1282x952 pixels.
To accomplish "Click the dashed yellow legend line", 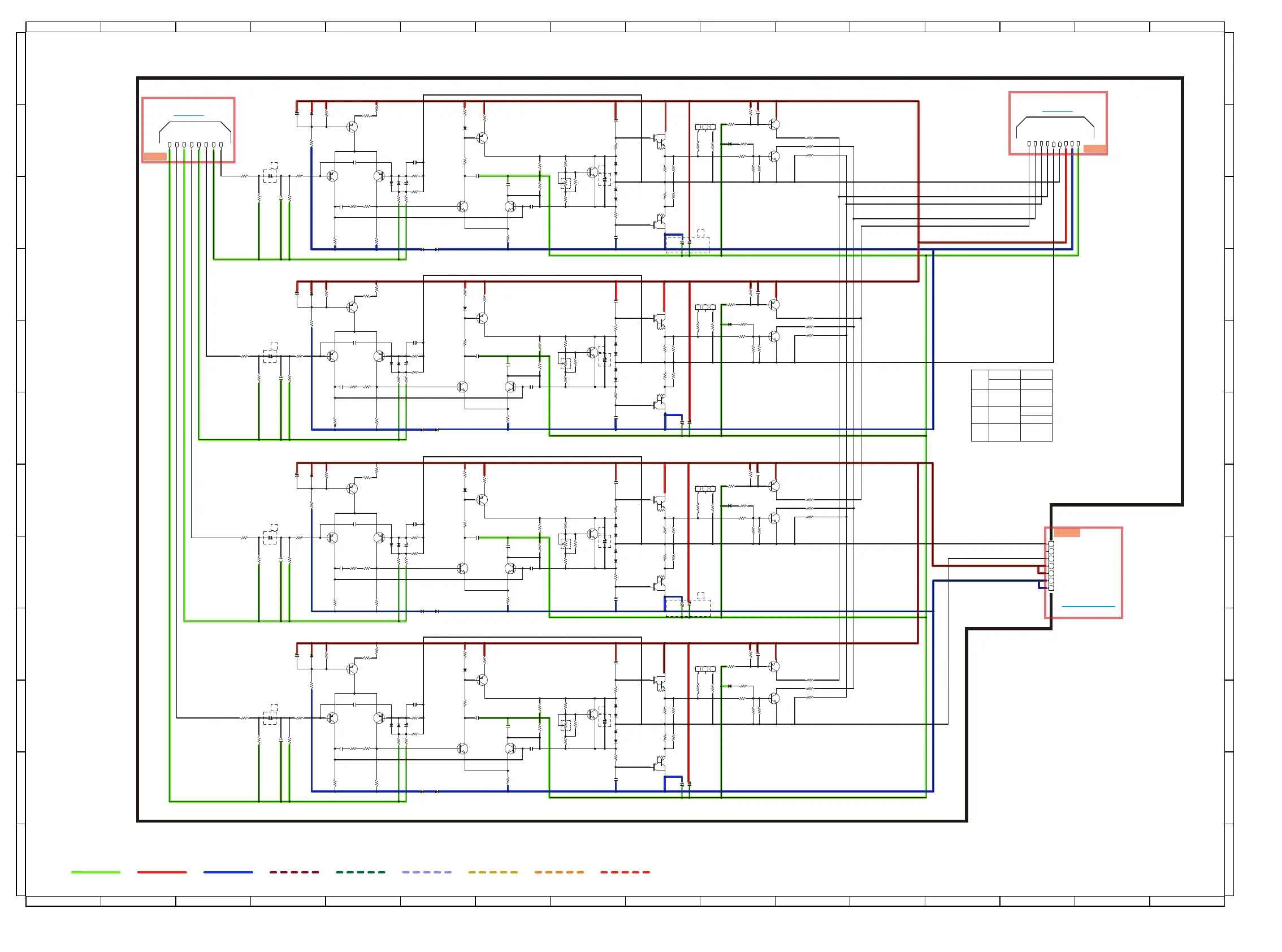I will 493,872.
